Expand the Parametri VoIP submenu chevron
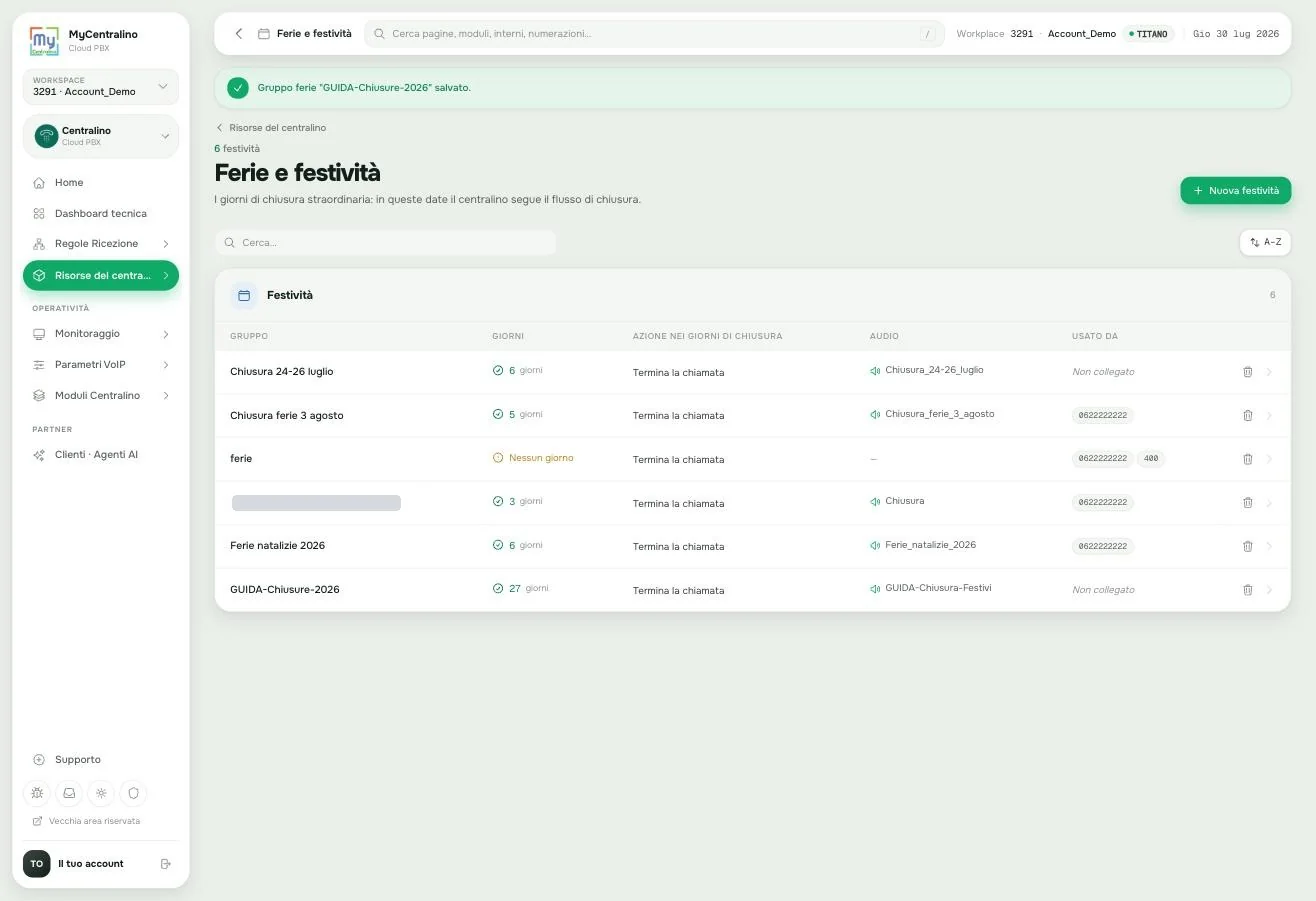 (x=166, y=365)
